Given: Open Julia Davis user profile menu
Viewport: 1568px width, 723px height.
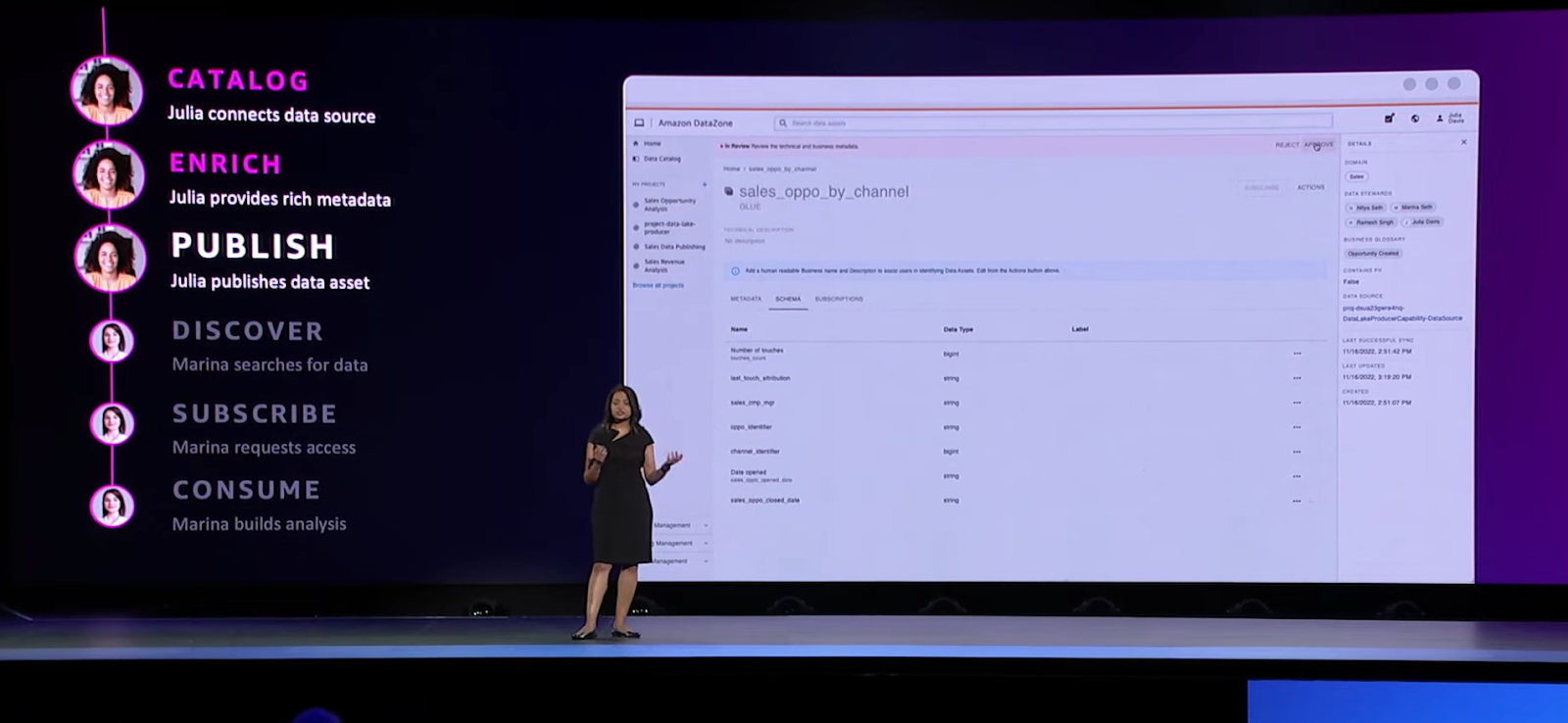Looking at the screenshot, I should click(x=1450, y=119).
